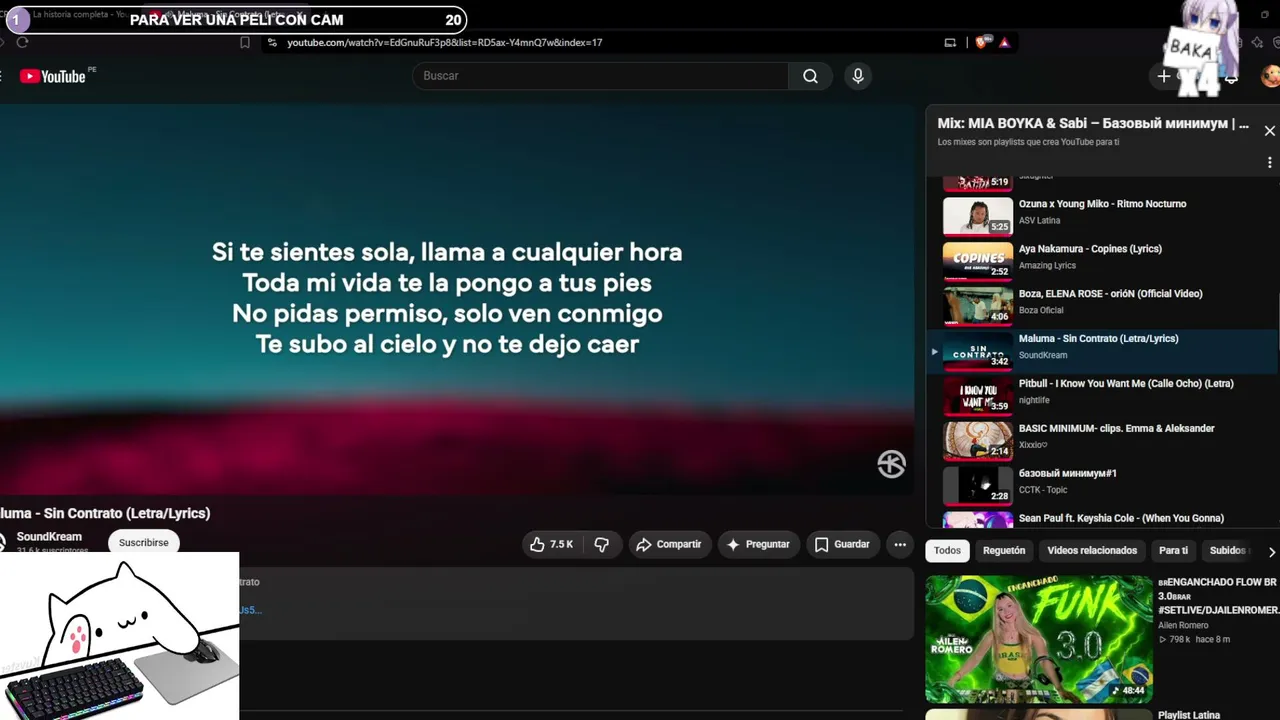
Task: Subscribe to SoundKream with Suscribirse button
Action: pyautogui.click(x=144, y=543)
